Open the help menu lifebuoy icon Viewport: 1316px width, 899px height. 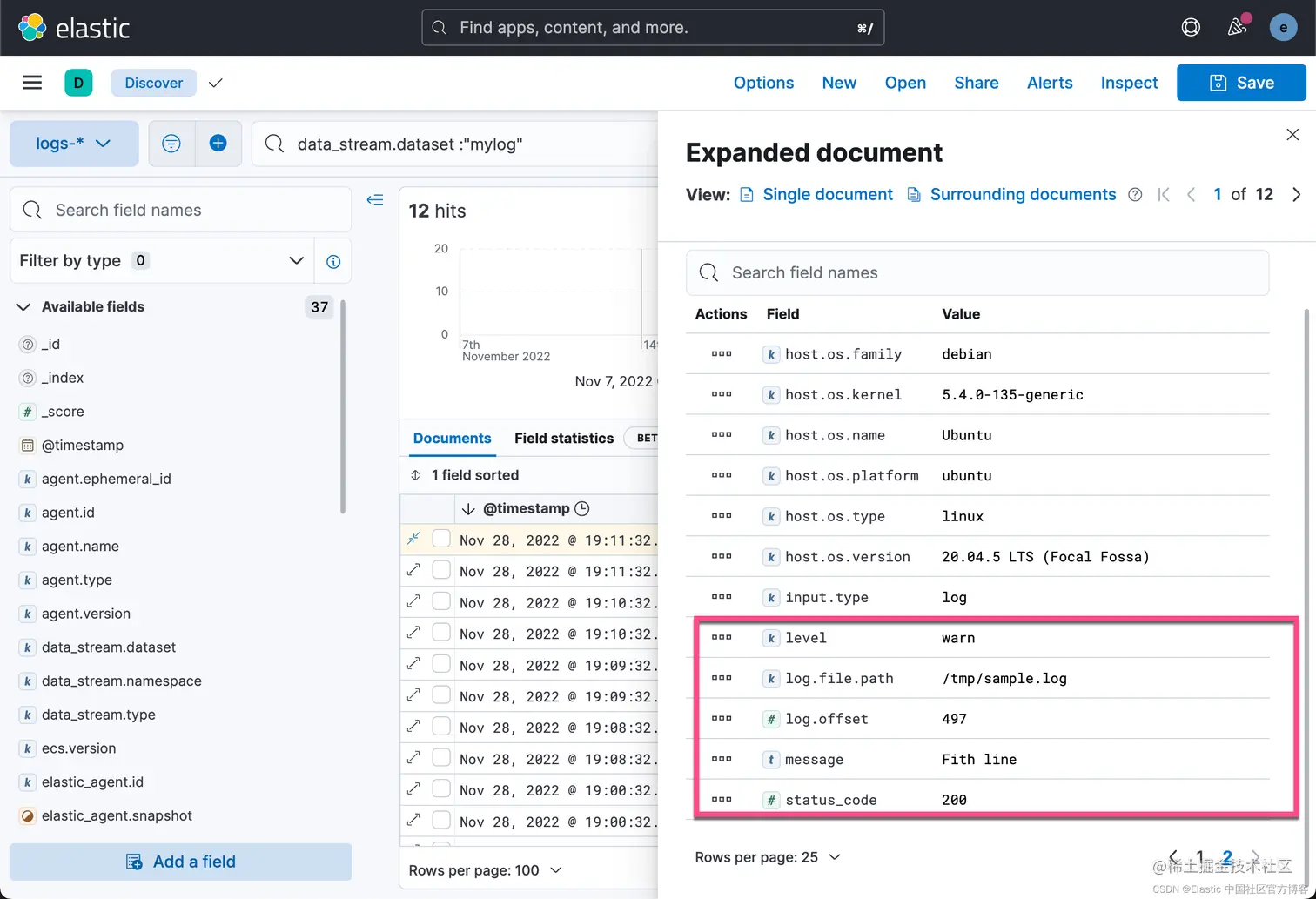click(x=1191, y=28)
